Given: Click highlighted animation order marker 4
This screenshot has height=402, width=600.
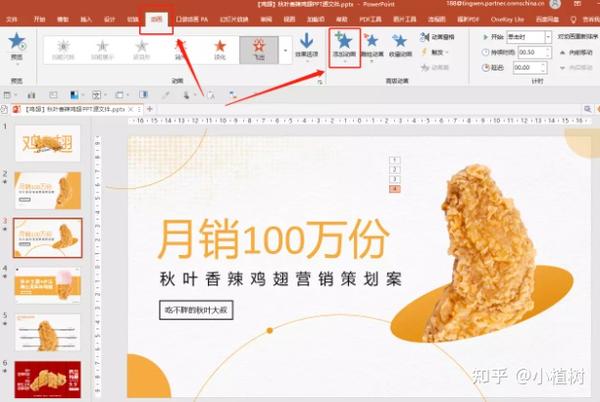Looking at the screenshot, I should coord(395,189).
